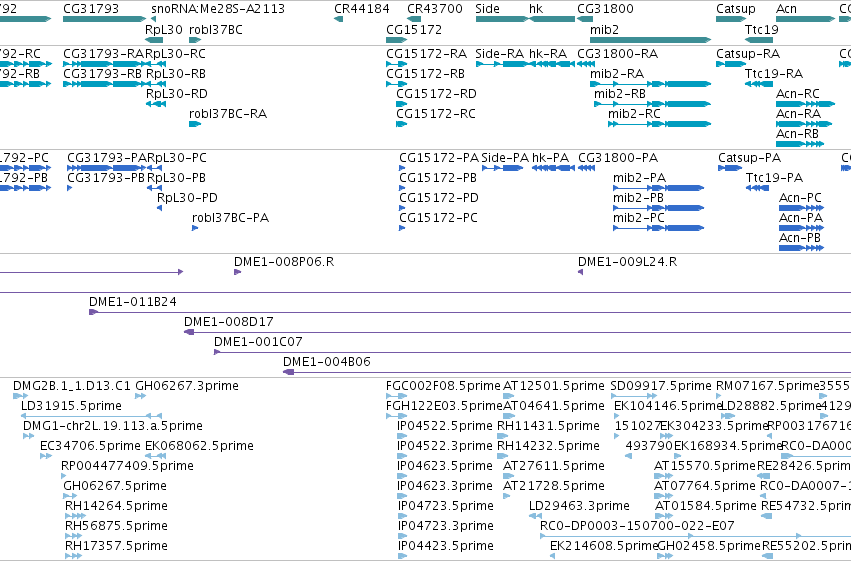Select protein Ttc19-PA
The height and width of the screenshot is (561, 851).
coord(774,178)
